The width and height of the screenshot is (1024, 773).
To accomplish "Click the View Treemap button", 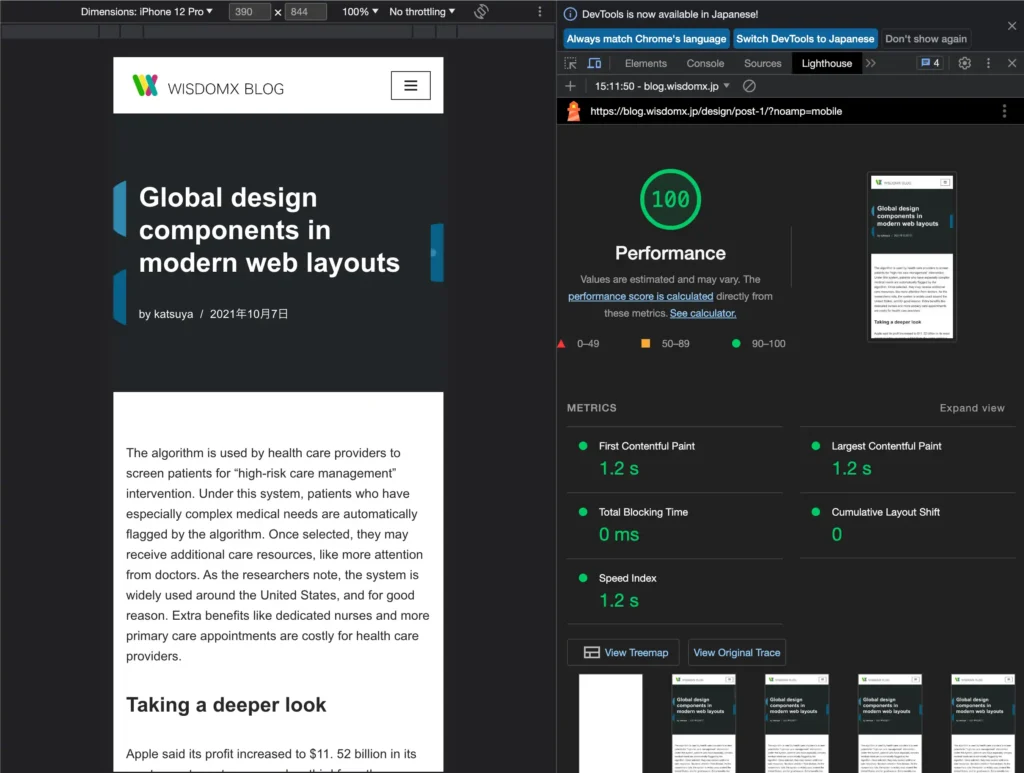I will [623, 653].
